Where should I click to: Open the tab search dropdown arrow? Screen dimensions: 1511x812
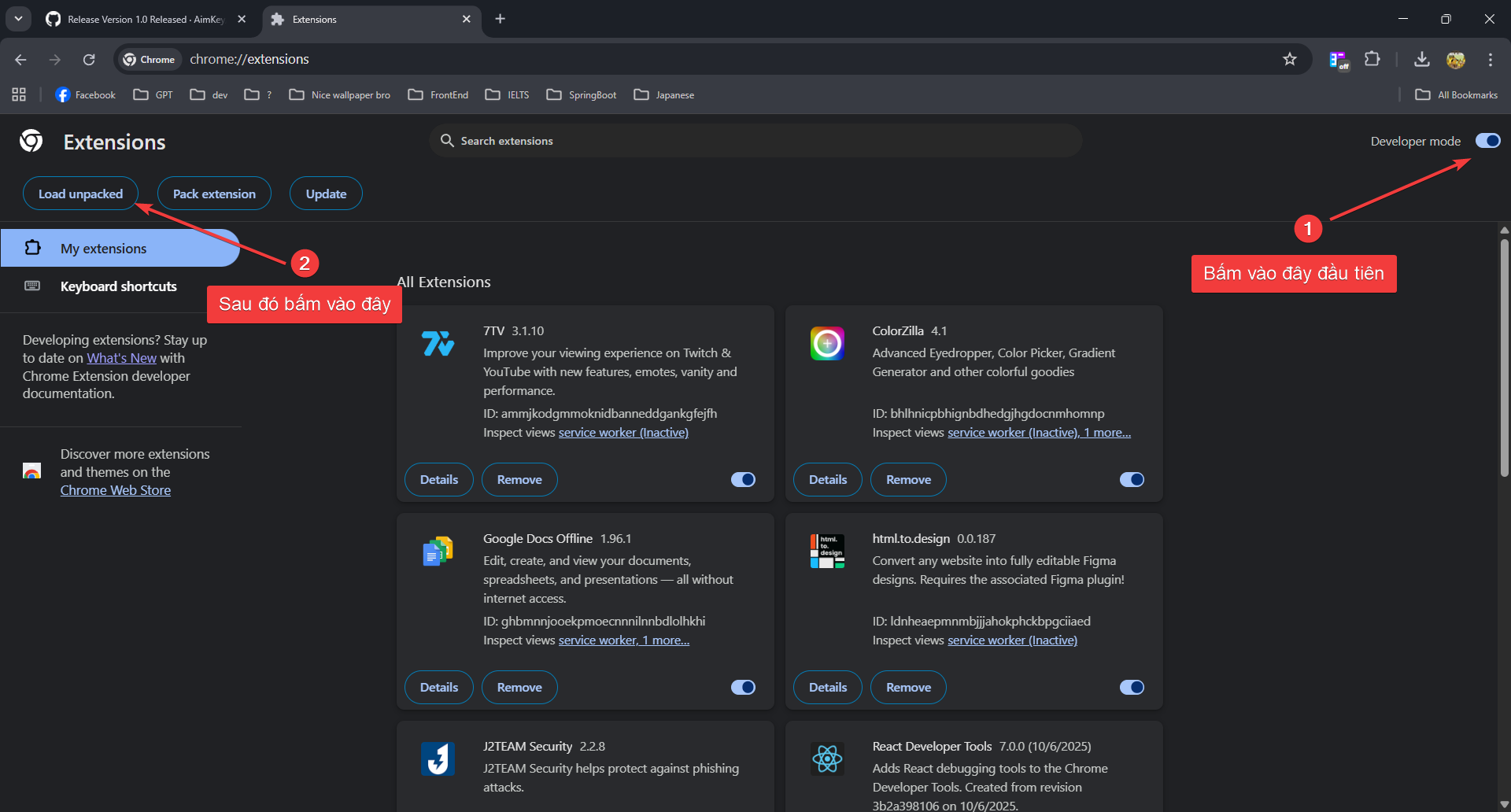click(x=17, y=19)
